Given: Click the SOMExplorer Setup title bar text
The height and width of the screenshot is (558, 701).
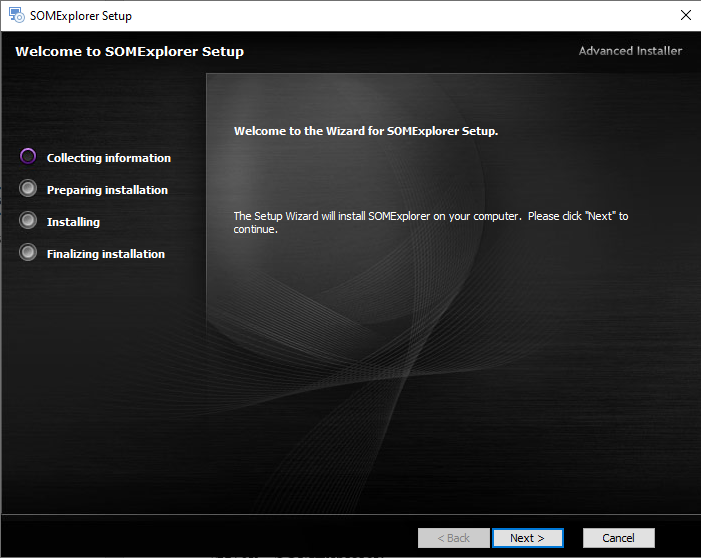Looking at the screenshot, I should [x=81, y=16].
